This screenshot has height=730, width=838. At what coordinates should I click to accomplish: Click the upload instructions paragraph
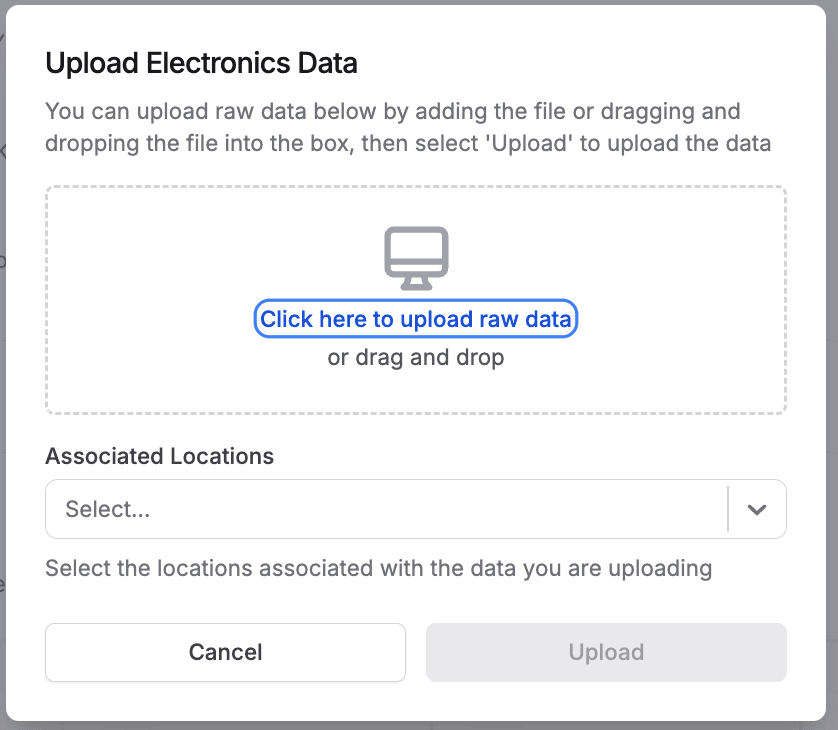click(407, 127)
